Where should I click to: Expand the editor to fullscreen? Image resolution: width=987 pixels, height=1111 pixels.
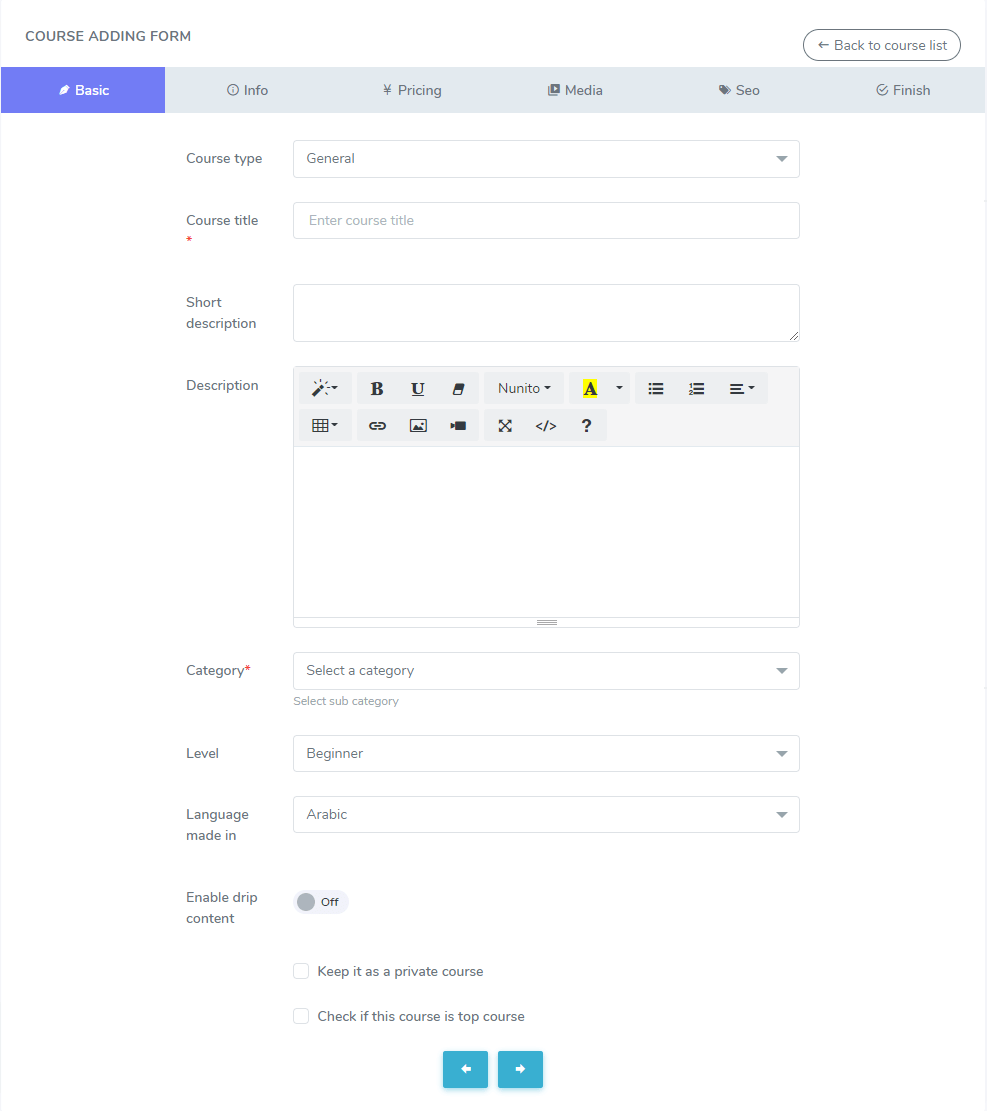coord(505,425)
